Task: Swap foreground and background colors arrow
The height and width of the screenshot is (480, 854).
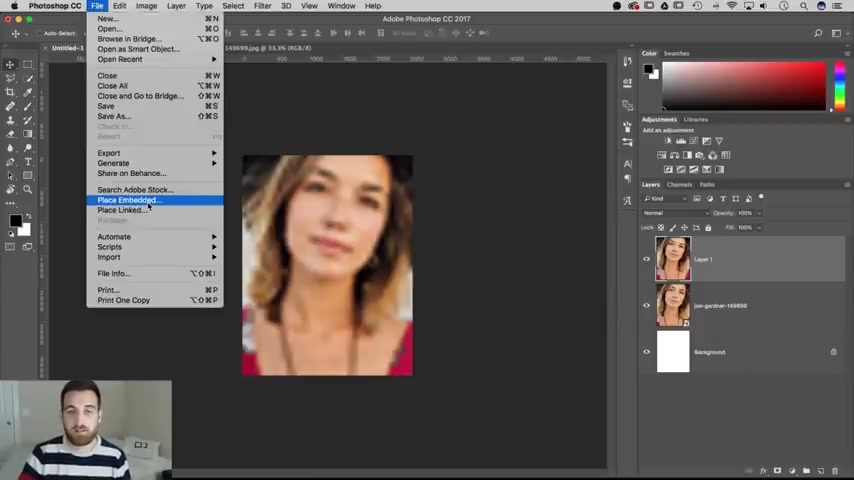Action: [x=28, y=216]
